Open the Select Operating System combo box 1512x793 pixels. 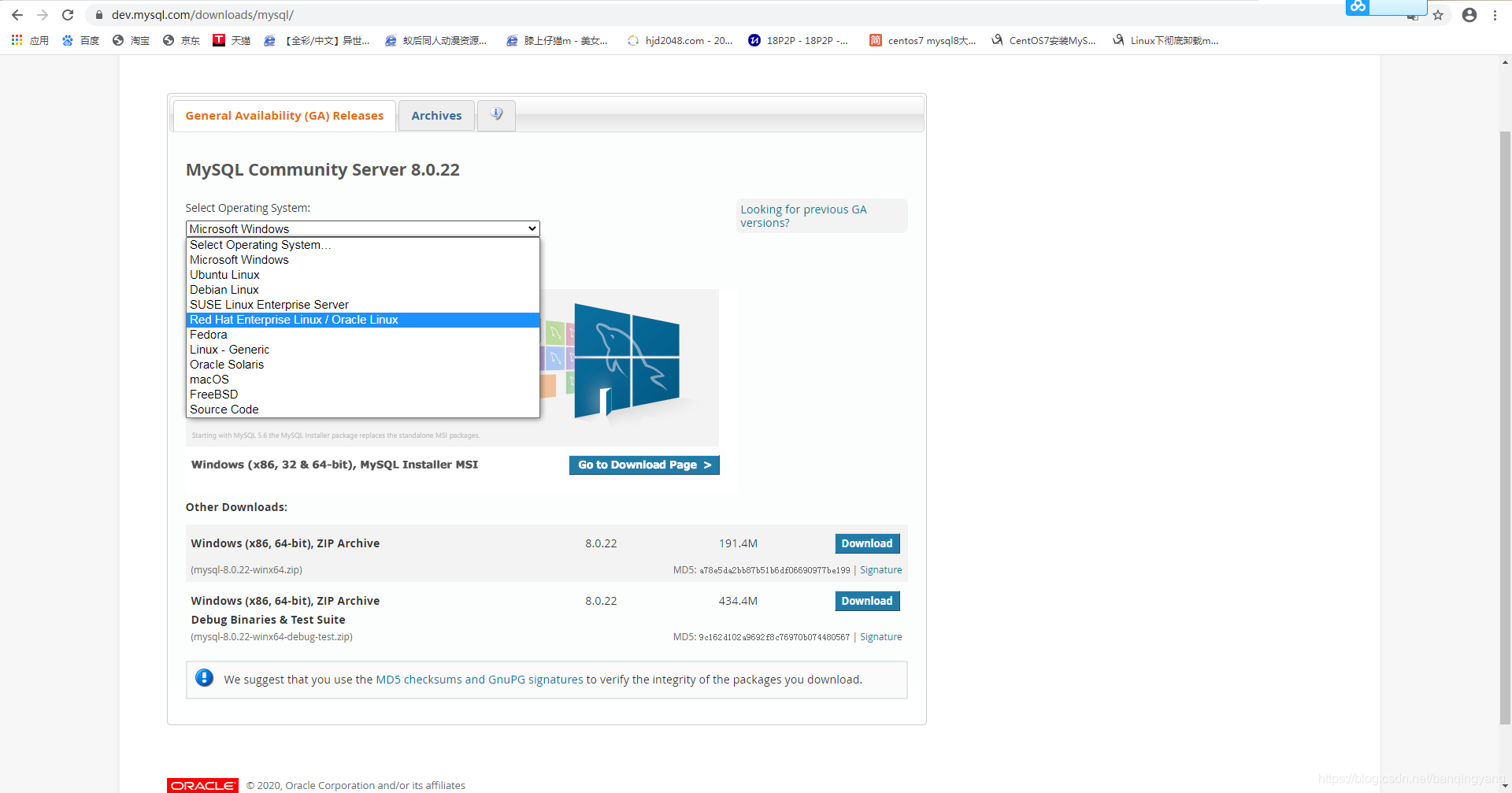tap(362, 228)
